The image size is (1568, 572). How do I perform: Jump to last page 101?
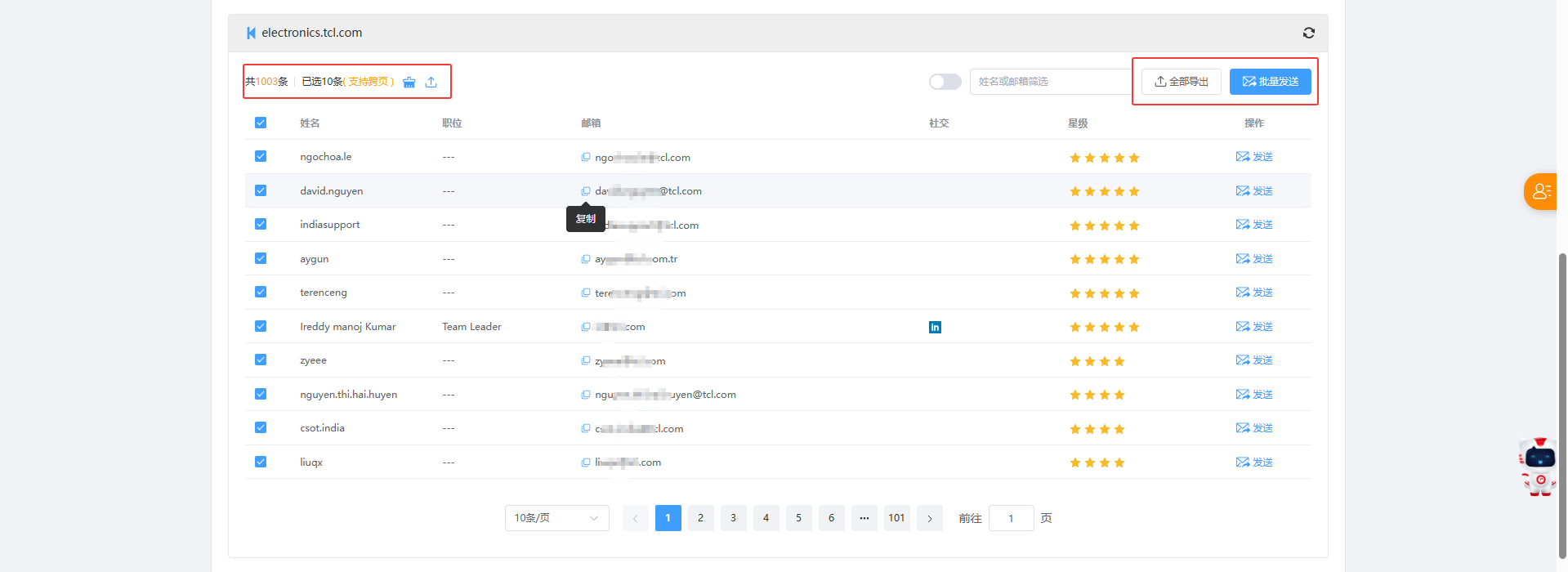click(x=896, y=518)
